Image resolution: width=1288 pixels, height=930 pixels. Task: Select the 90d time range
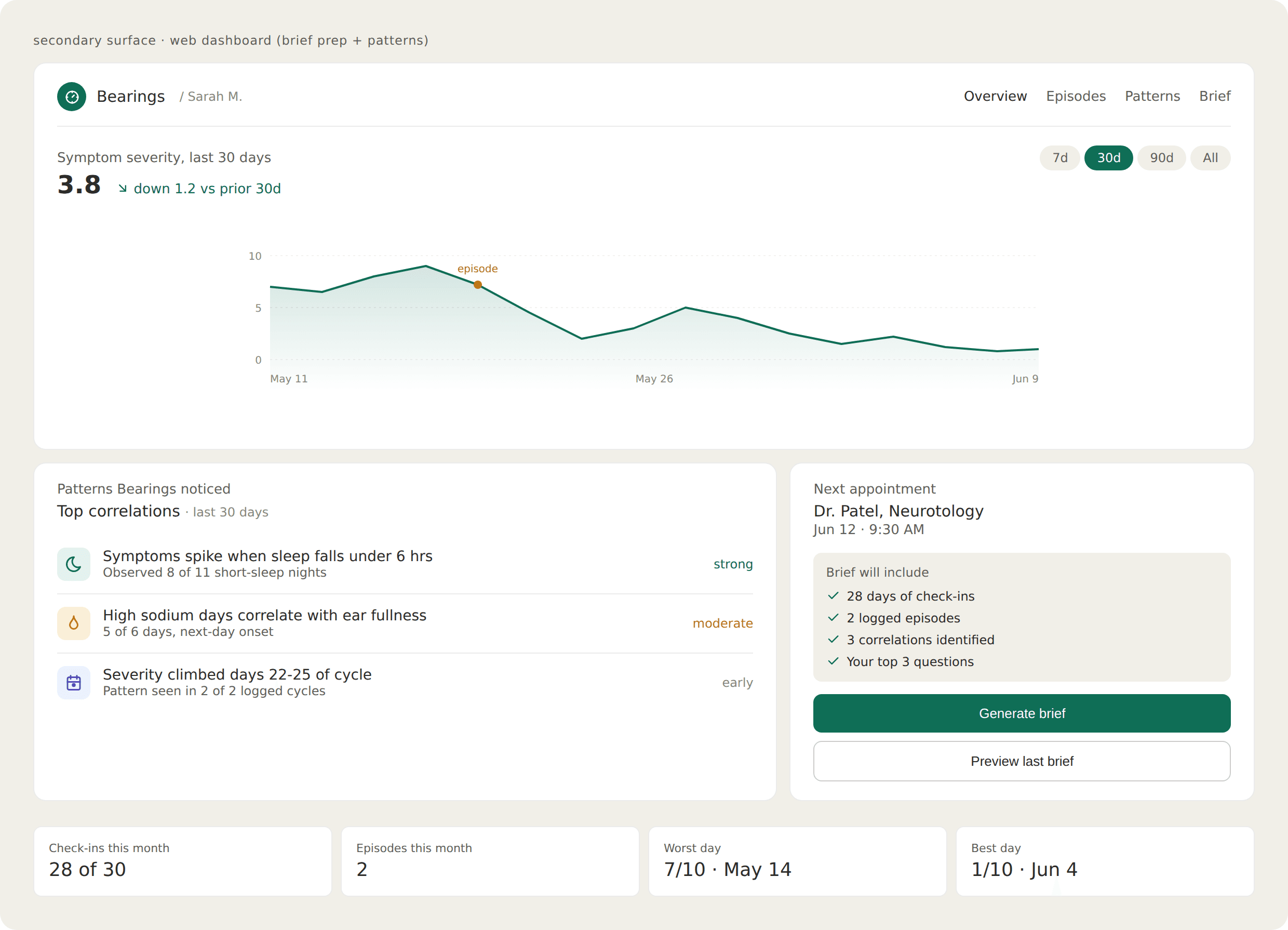point(1161,158)
